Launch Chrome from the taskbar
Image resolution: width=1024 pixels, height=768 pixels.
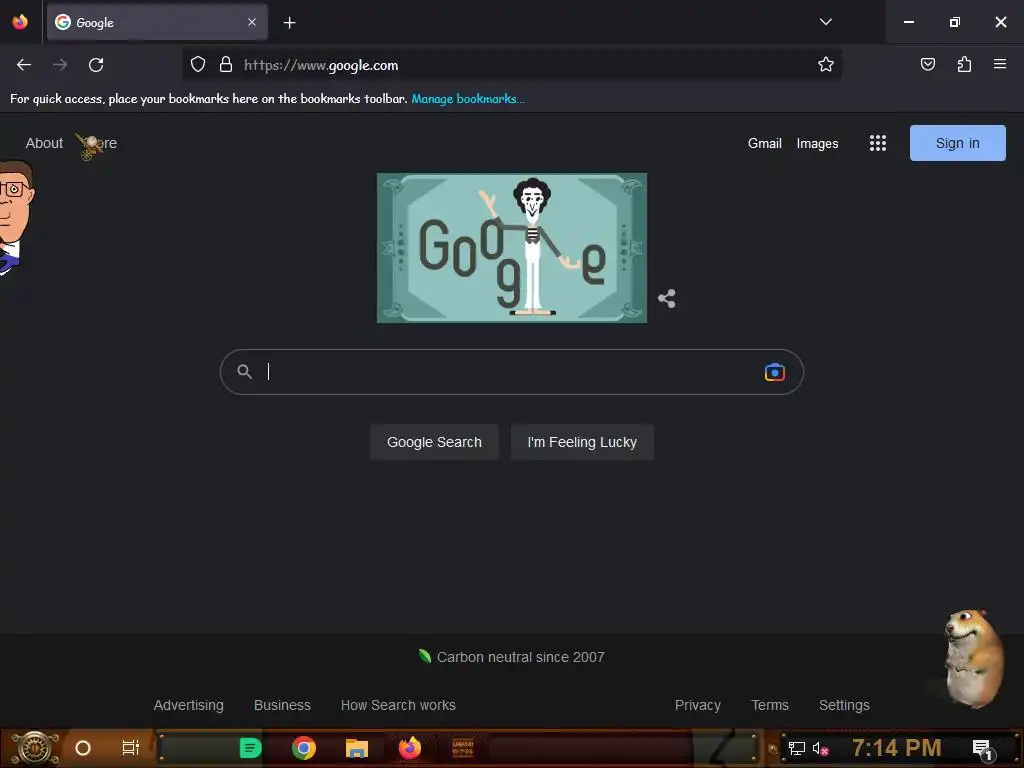304,748
